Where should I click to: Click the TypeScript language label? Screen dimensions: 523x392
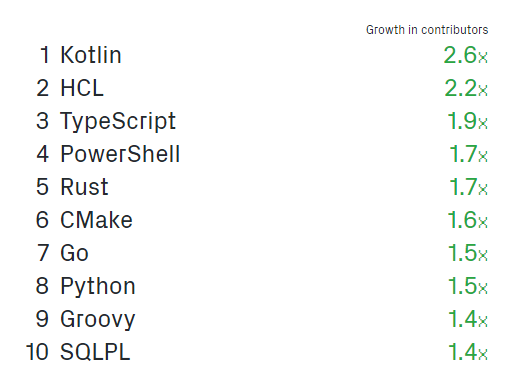coord(118,122)
